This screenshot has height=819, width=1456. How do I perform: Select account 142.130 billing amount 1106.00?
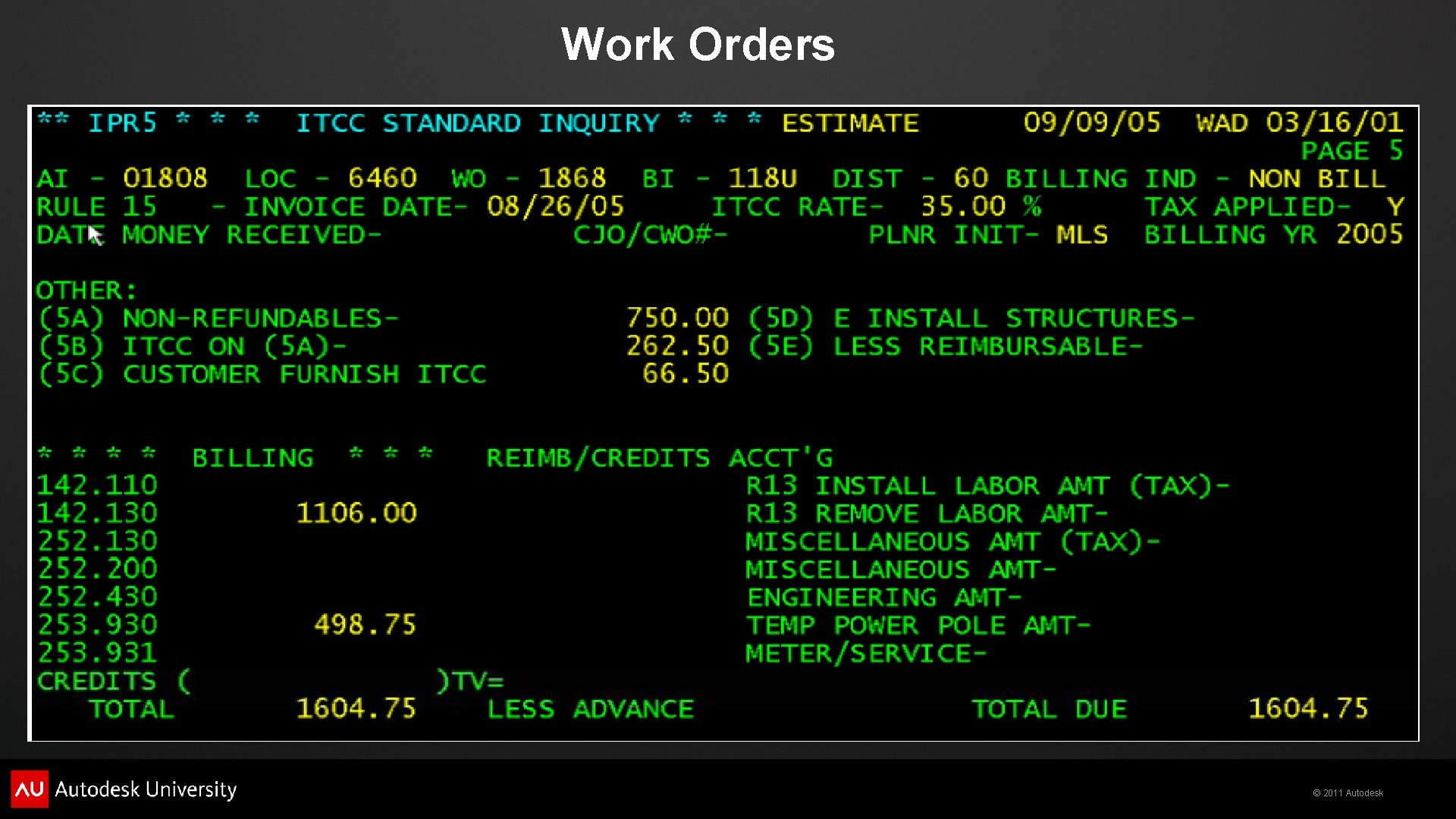[x=356, y=513]
